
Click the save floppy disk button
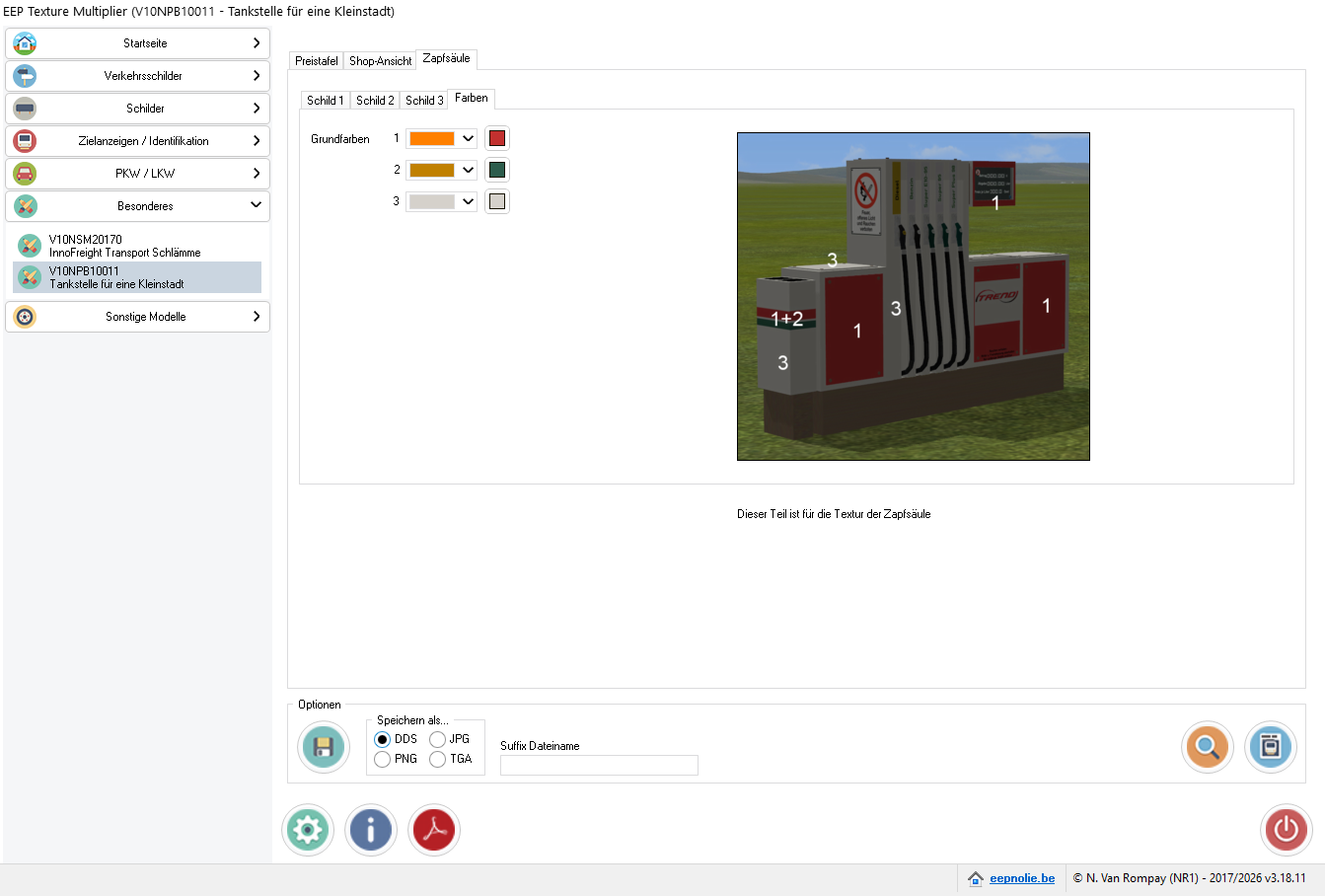pyautogui.click(x=324, y=747)
